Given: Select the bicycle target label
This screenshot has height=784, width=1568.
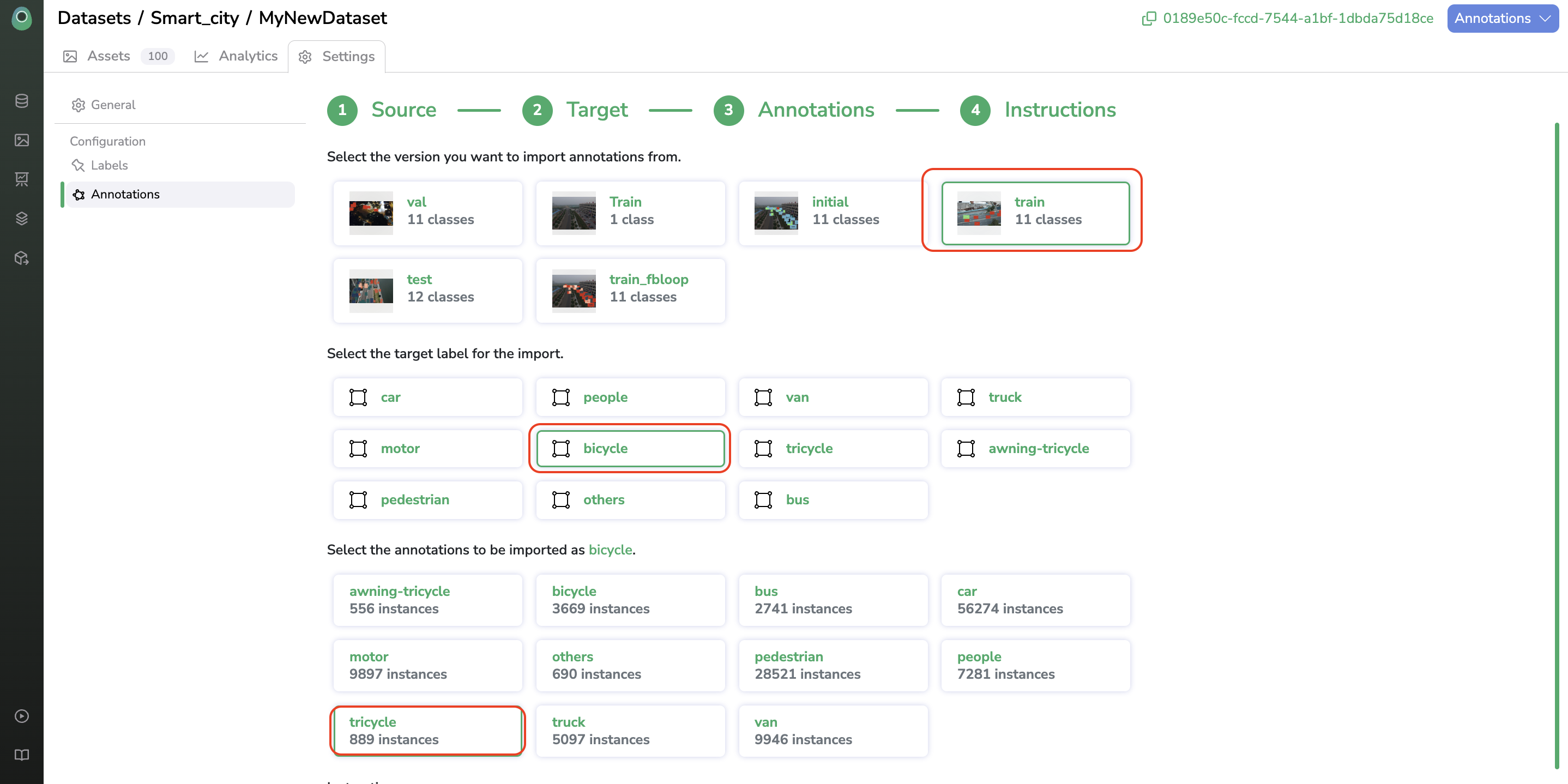Looking at the screenshot, I should 630,449.
